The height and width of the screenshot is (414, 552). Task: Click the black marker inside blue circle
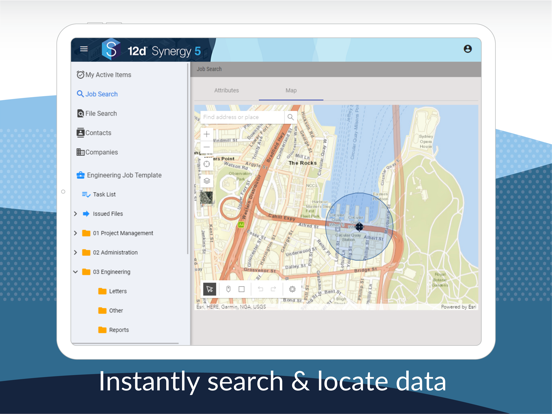click(x=359, y=226)
